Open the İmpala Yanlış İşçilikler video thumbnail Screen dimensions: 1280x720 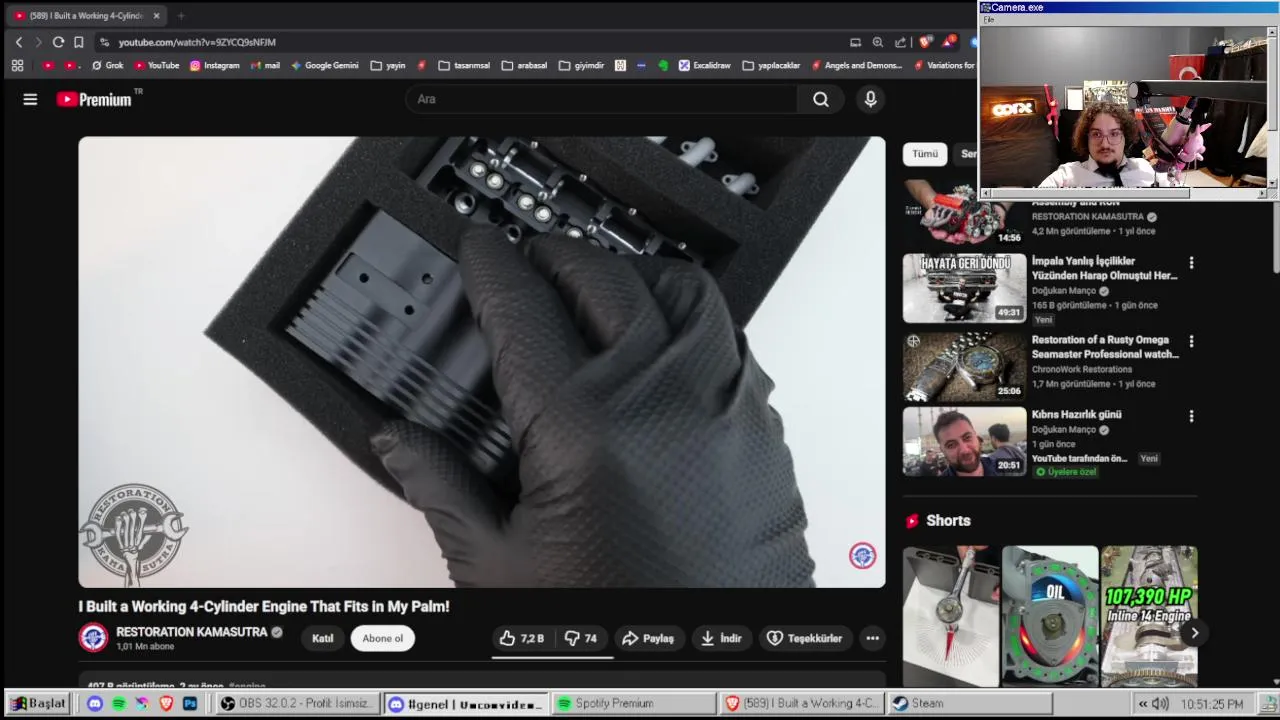[964, 288]
